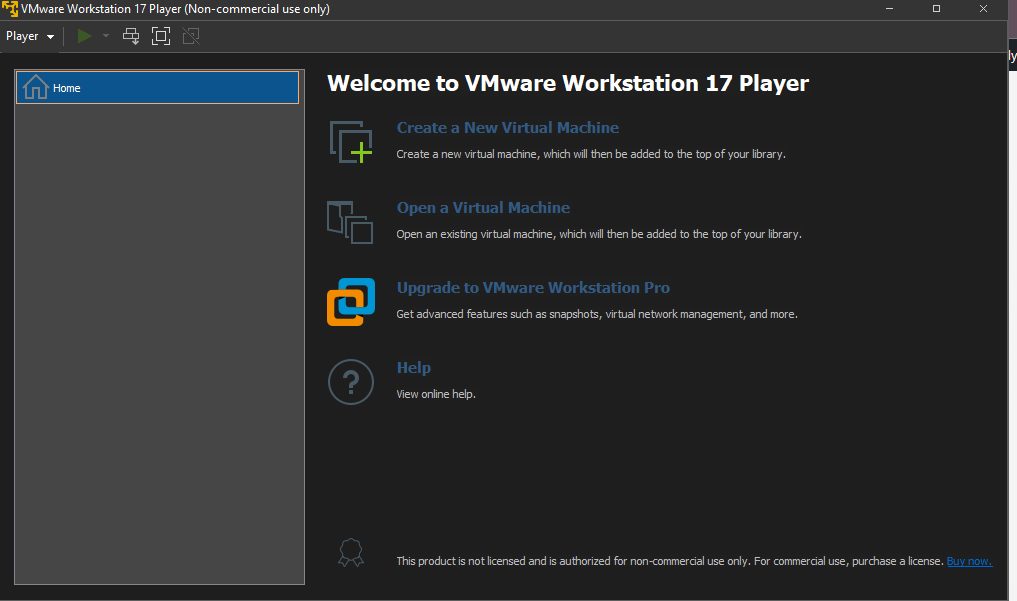Click the question mark help icon
The height and width of the screenshot is (601, 1017).
(x=351, y=382)
